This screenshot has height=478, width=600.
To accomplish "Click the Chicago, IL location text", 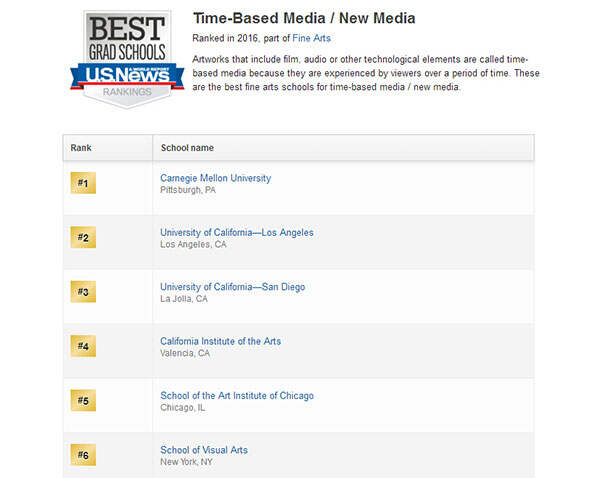I will [x=183, y=407].
